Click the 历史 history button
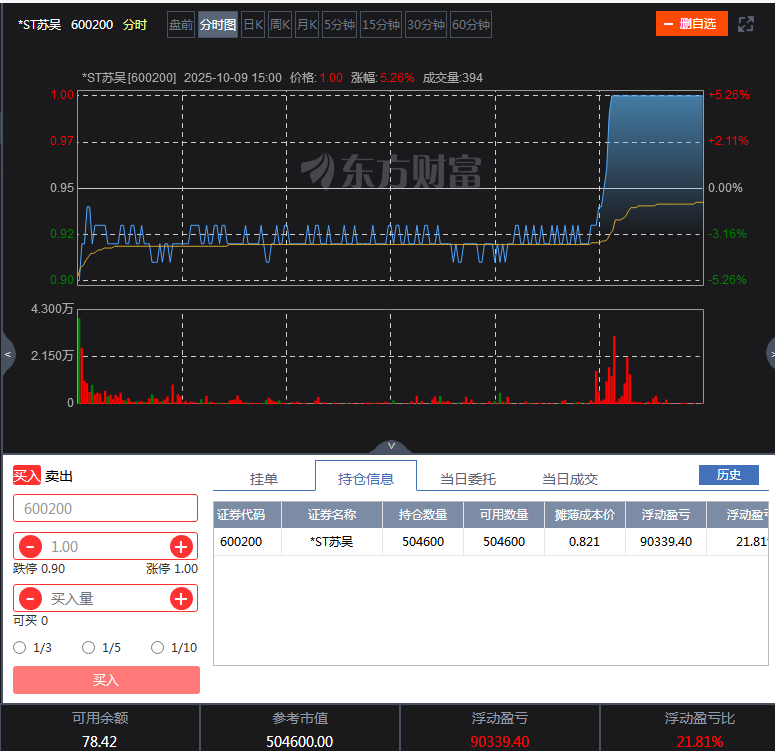Image resolution: width=775 pixels, height=751 pixels. [729, 475]
